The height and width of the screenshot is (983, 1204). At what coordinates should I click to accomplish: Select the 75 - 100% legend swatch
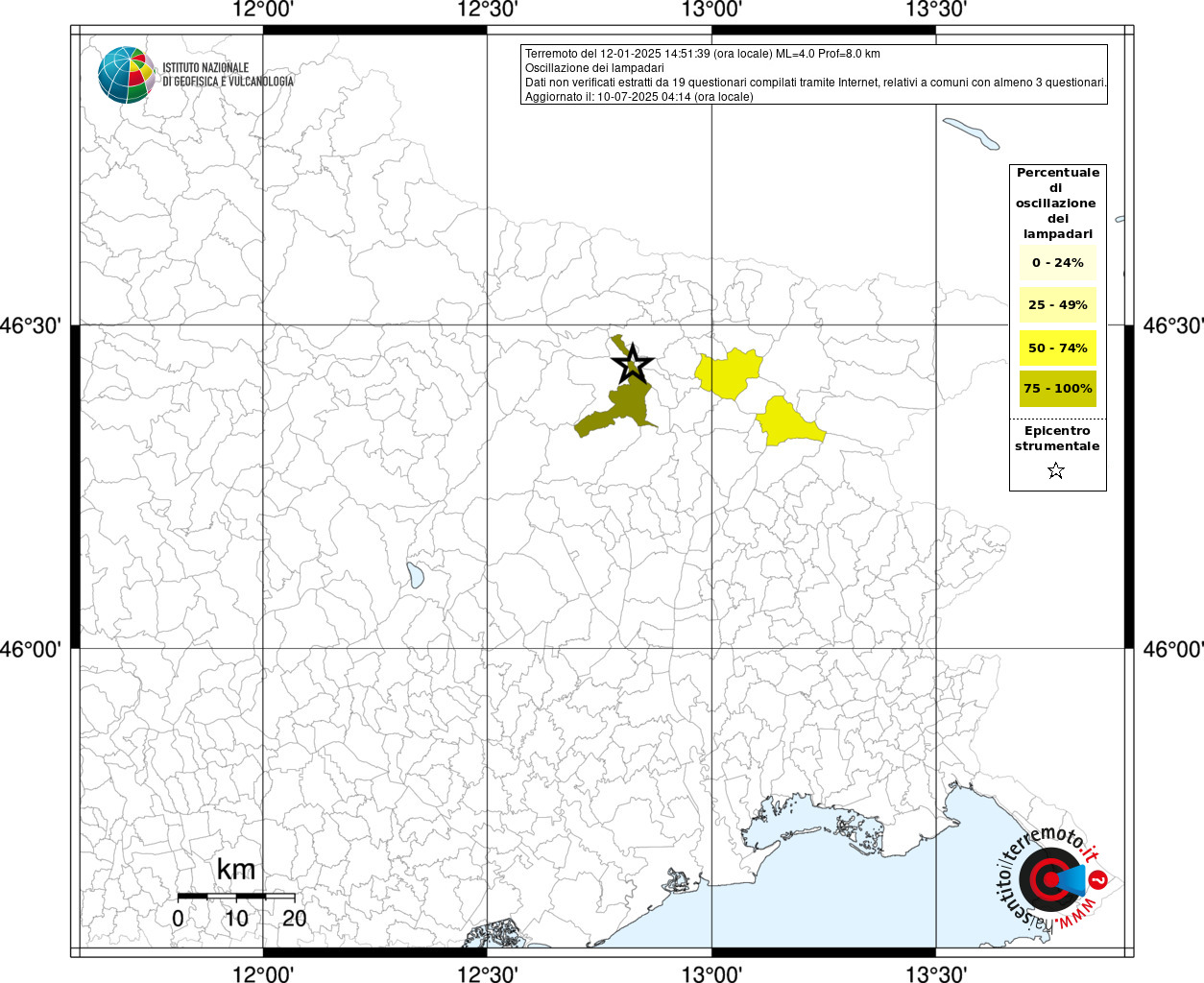[1058, 389]
